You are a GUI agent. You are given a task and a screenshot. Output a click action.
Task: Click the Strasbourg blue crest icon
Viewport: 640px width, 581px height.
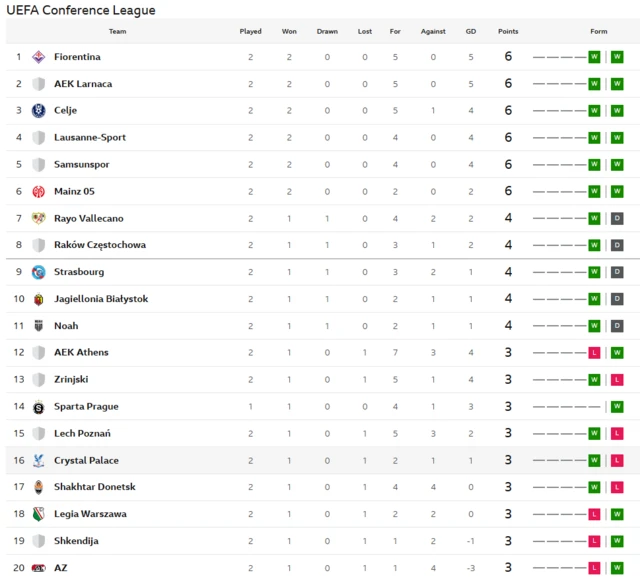39,272
